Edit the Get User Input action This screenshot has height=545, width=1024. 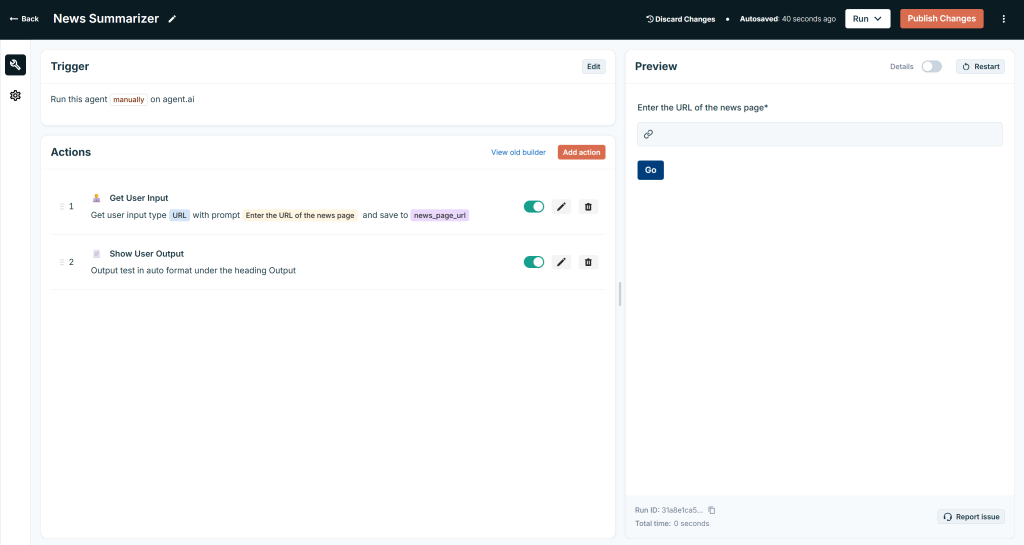pyautogui.click(x=561, y=207)
